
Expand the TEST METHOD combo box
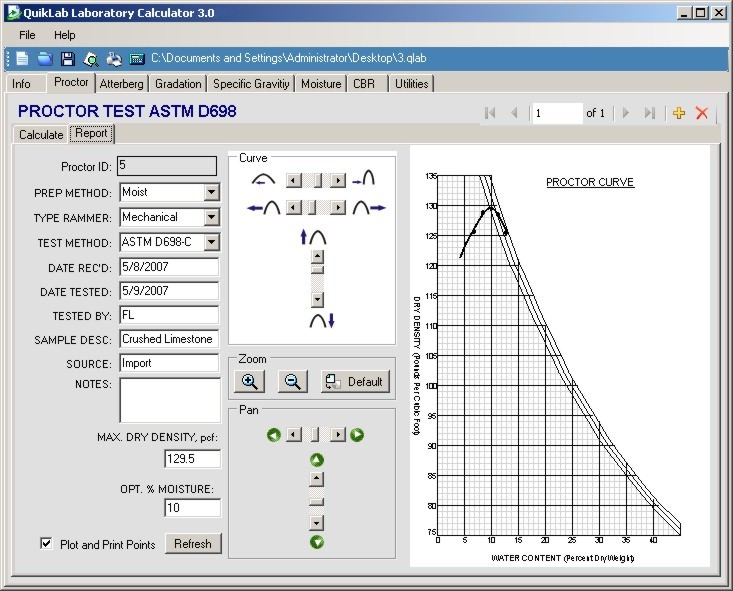211,242
